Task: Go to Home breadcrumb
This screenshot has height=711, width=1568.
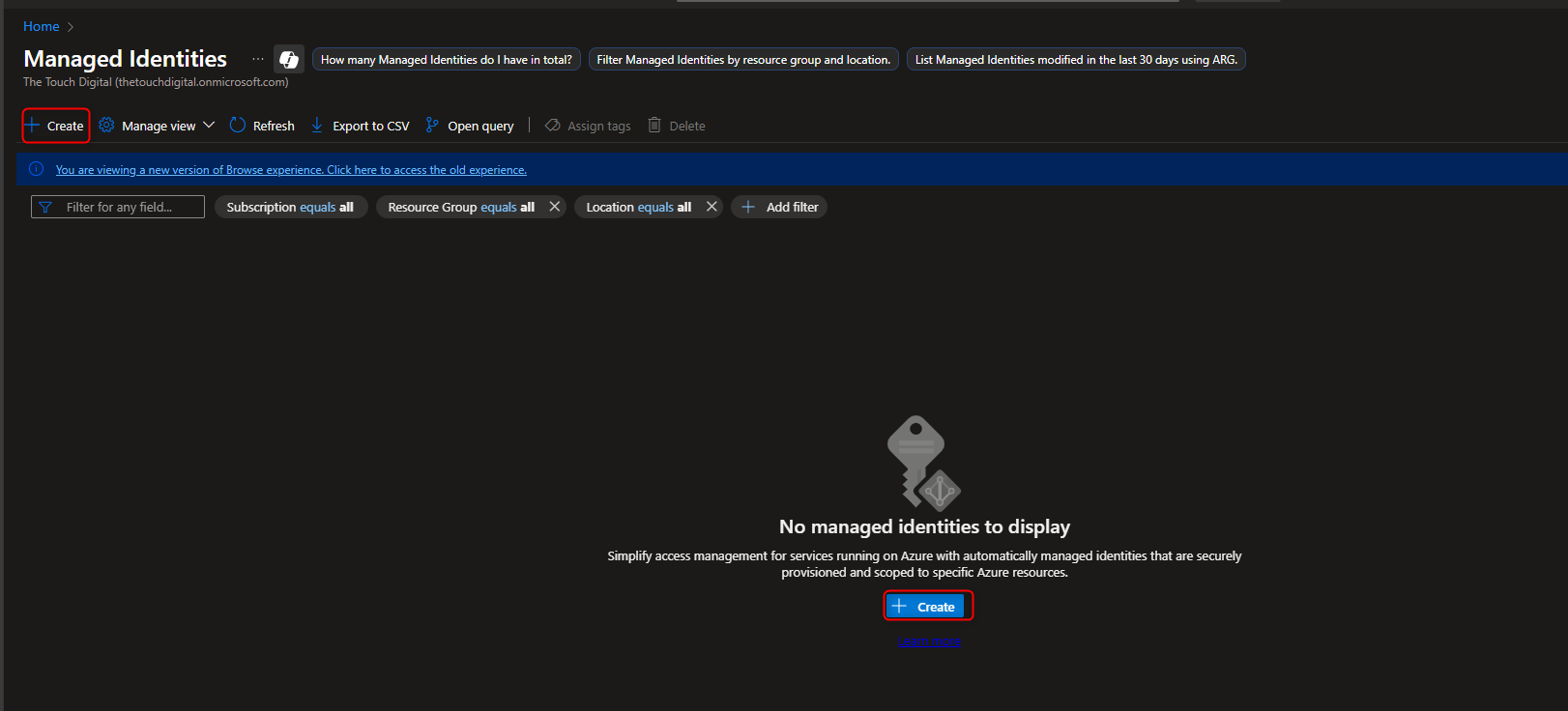Action: (42, 26)
